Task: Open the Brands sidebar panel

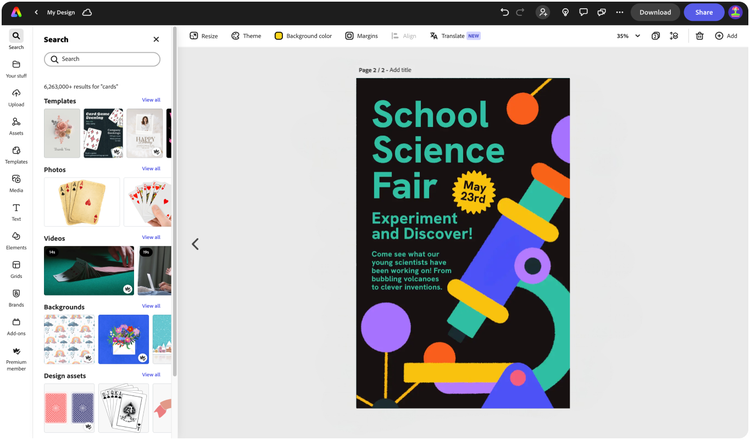Action: pyautogui.click(x=16, y=297)
